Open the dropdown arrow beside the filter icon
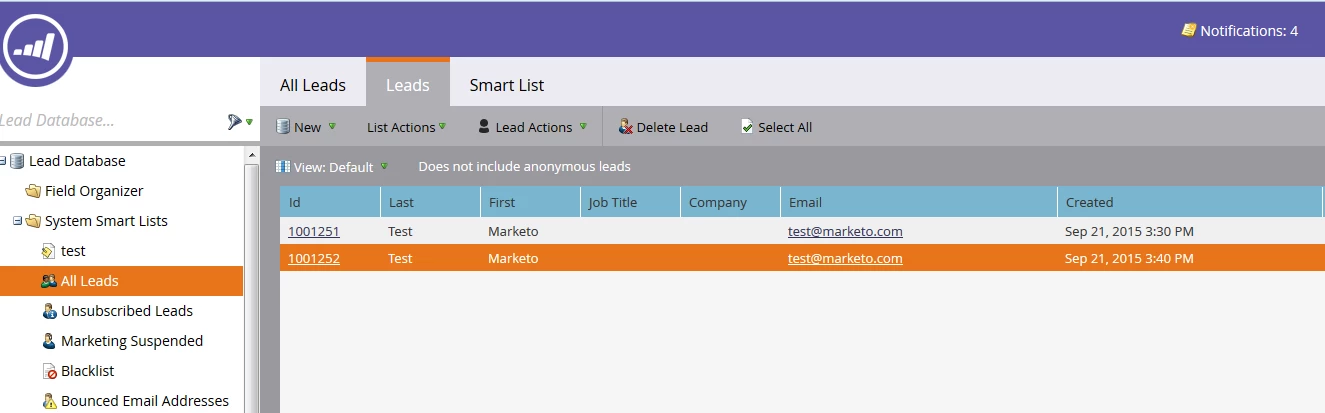The height and width of the screenshot is (413, 1325). tap(249, 123)
